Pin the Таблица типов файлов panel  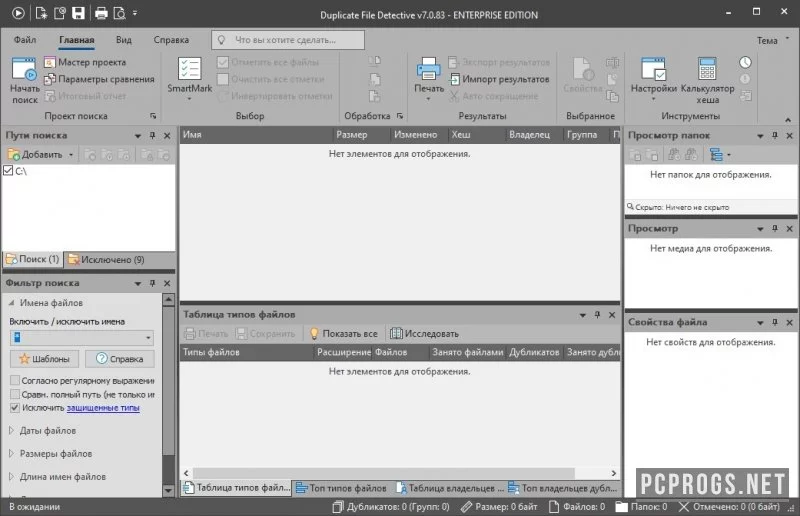click(x=597, y=315)
